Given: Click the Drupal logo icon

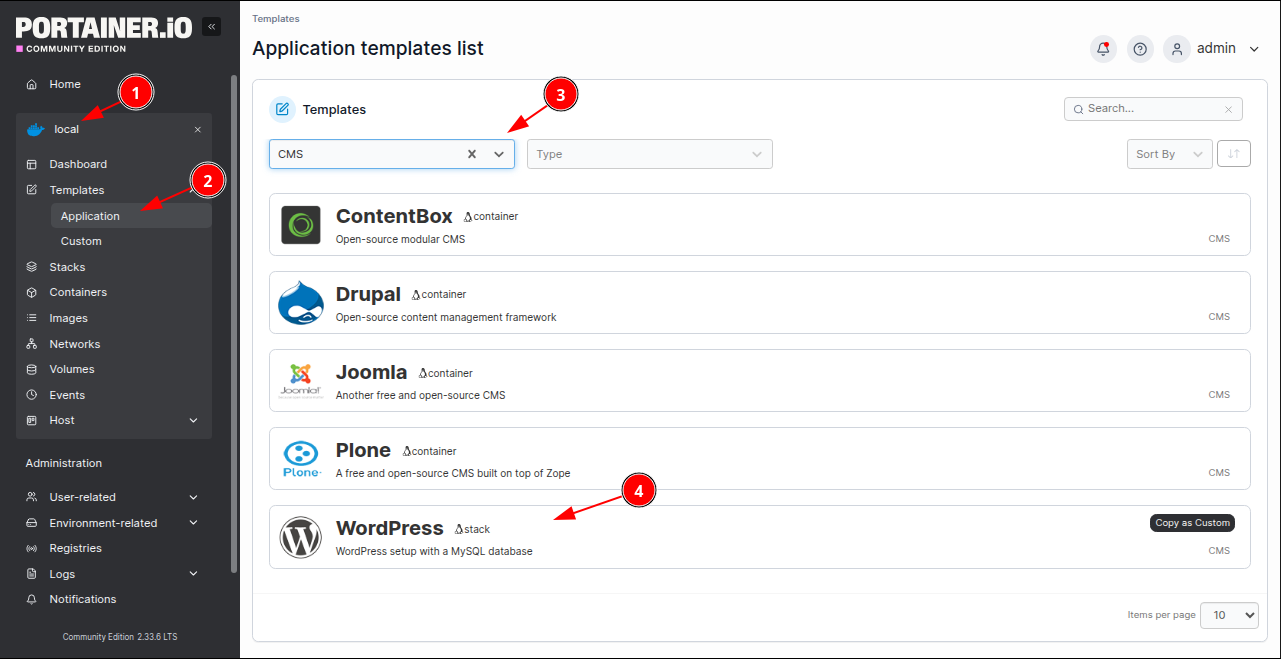Looking at the screenshot, I should click(x=300, y=303).
